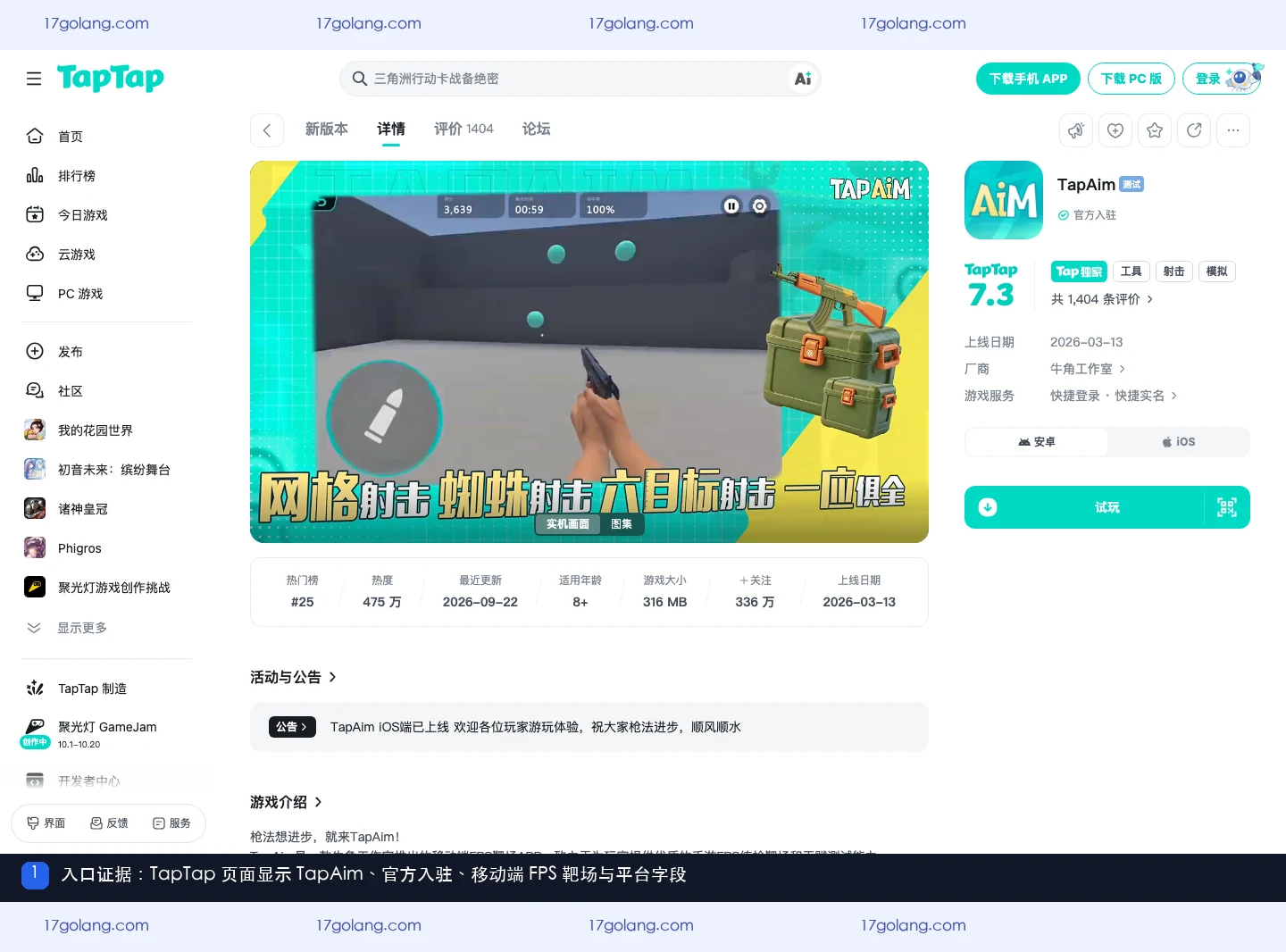
Task: Expand 游戏介绍 section
Action: [x=286, y=802]
